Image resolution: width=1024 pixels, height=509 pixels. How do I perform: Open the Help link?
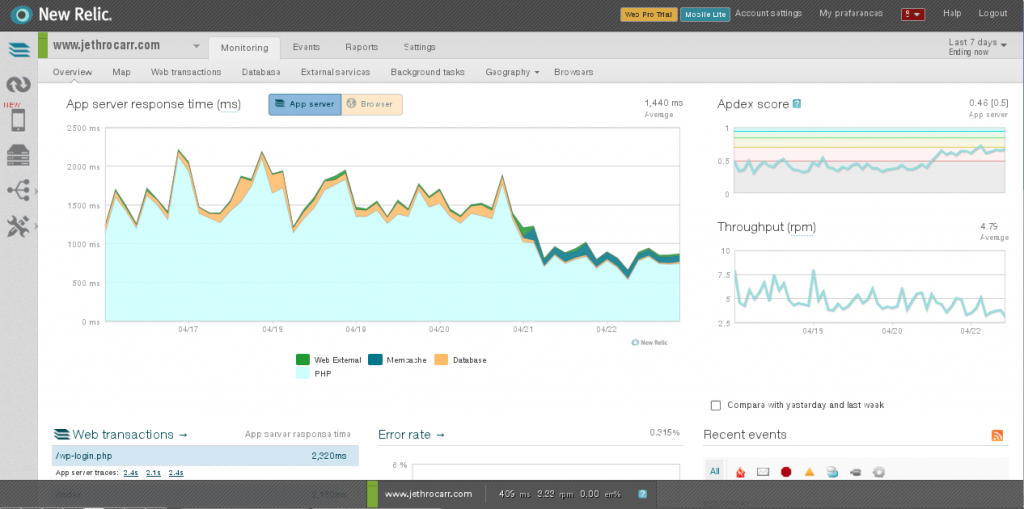pos(952,13)
